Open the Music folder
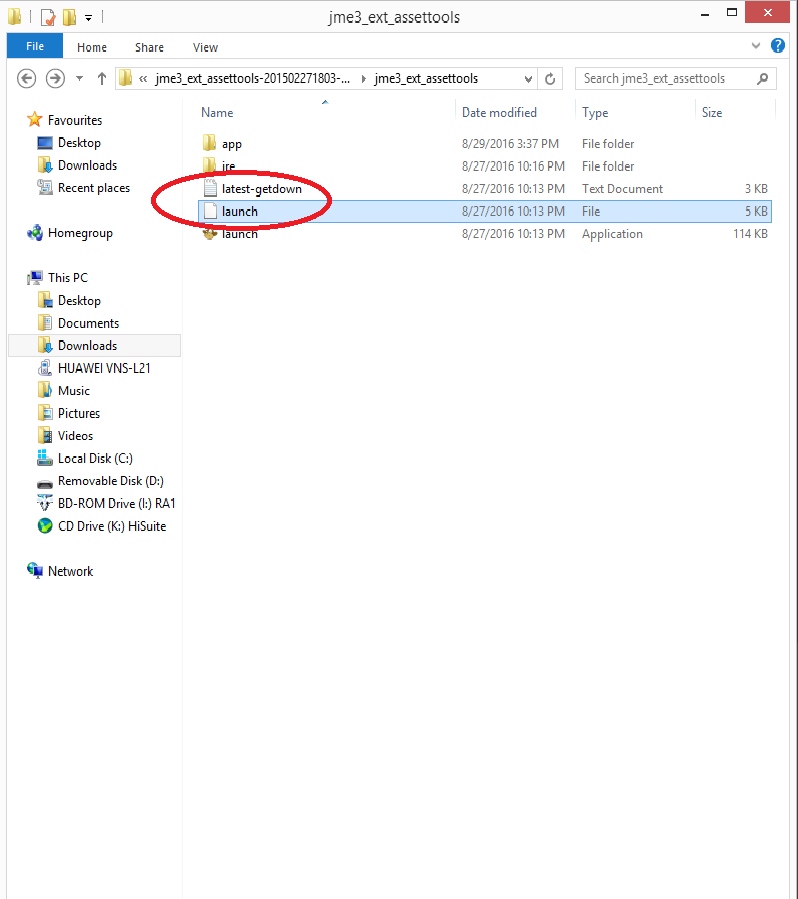 (74, 390)
